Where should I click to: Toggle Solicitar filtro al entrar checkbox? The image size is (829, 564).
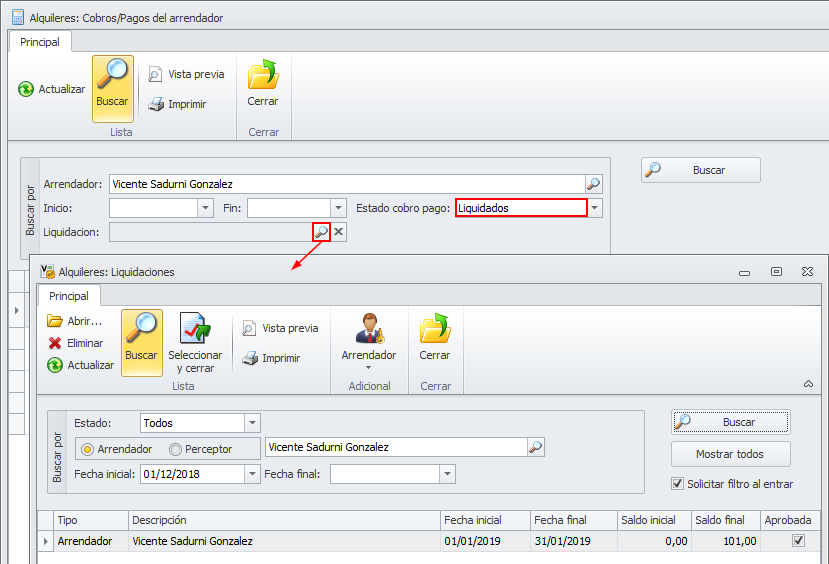pyautogui.click(x=677, y=484)
